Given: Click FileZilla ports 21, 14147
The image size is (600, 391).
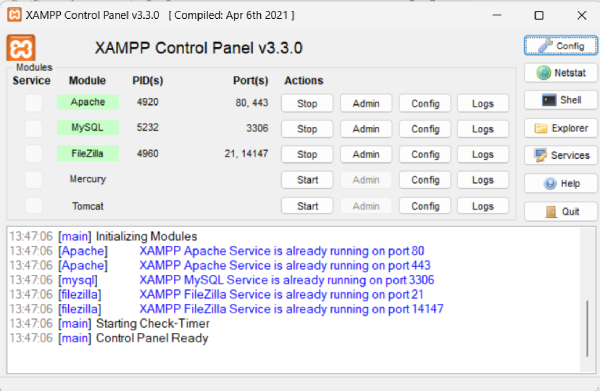Looking at the screenshot, I should [246, 154].
